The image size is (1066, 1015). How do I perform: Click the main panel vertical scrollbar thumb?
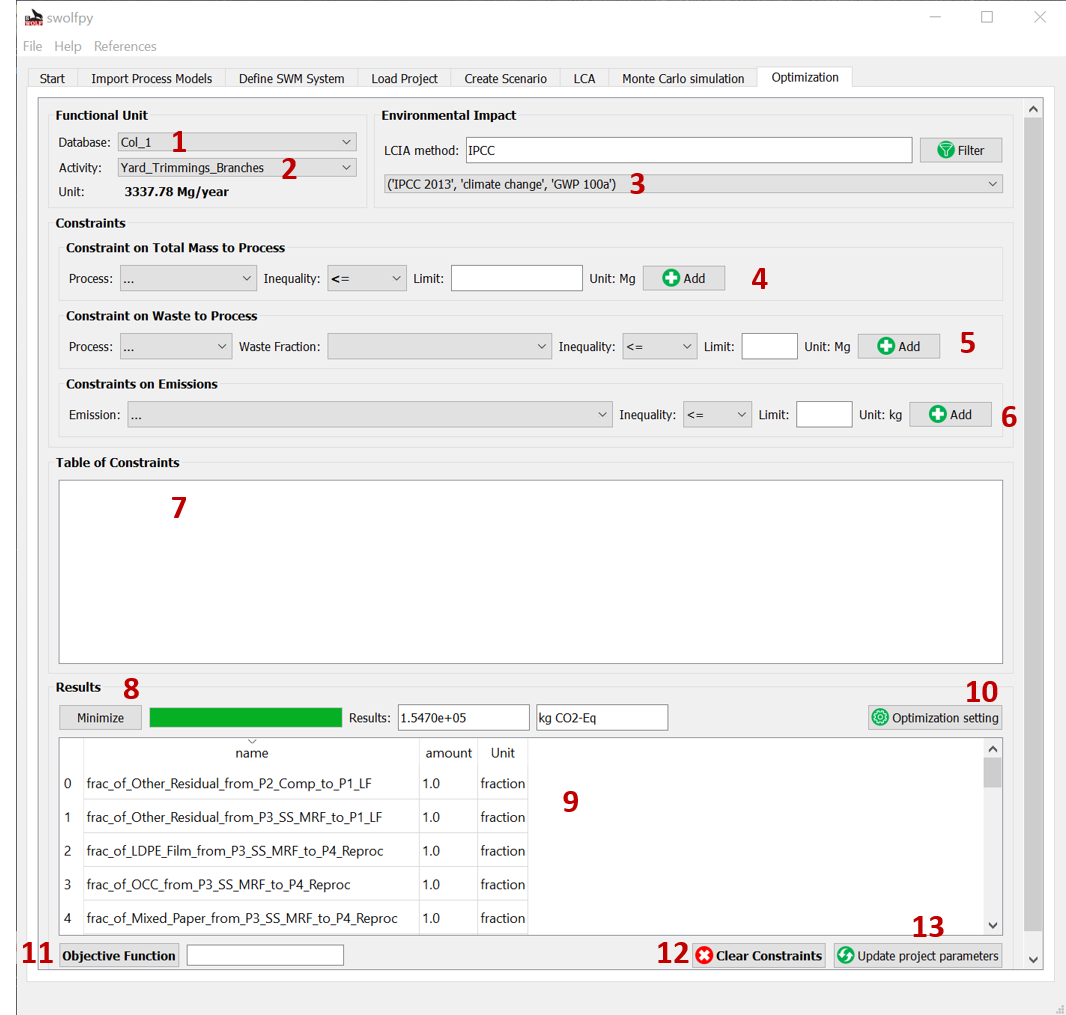[x=1033, y=524]
